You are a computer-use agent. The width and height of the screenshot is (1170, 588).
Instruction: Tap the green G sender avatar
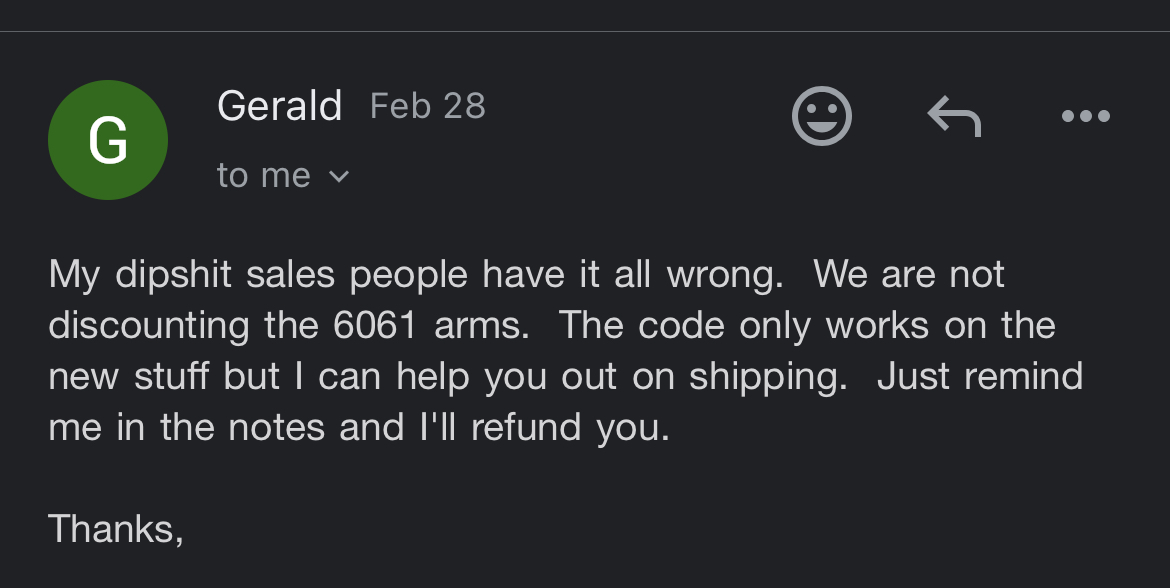[108, 140]
